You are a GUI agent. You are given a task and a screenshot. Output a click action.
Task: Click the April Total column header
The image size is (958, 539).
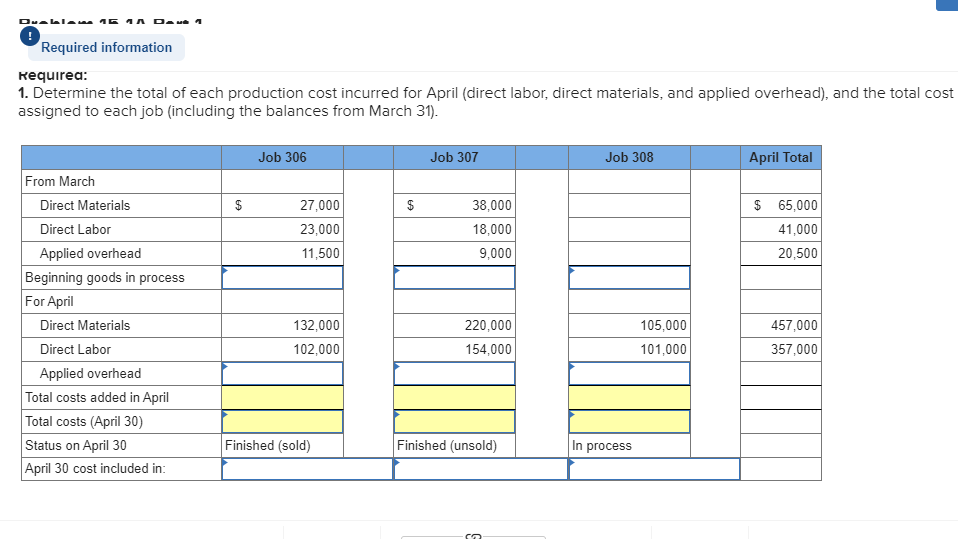[781, 158]
